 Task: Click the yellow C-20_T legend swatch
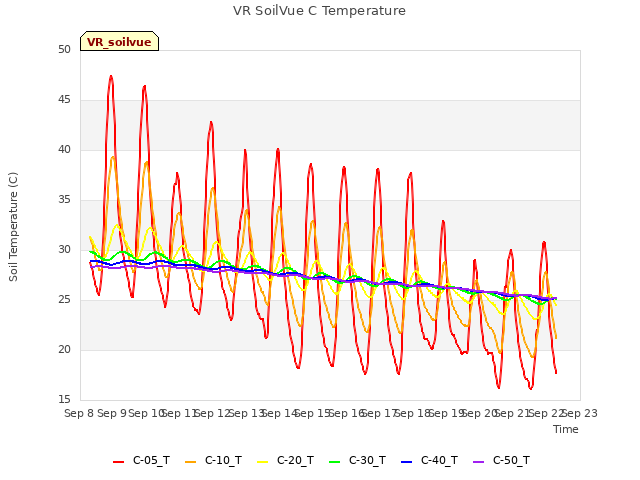(262, 462)
